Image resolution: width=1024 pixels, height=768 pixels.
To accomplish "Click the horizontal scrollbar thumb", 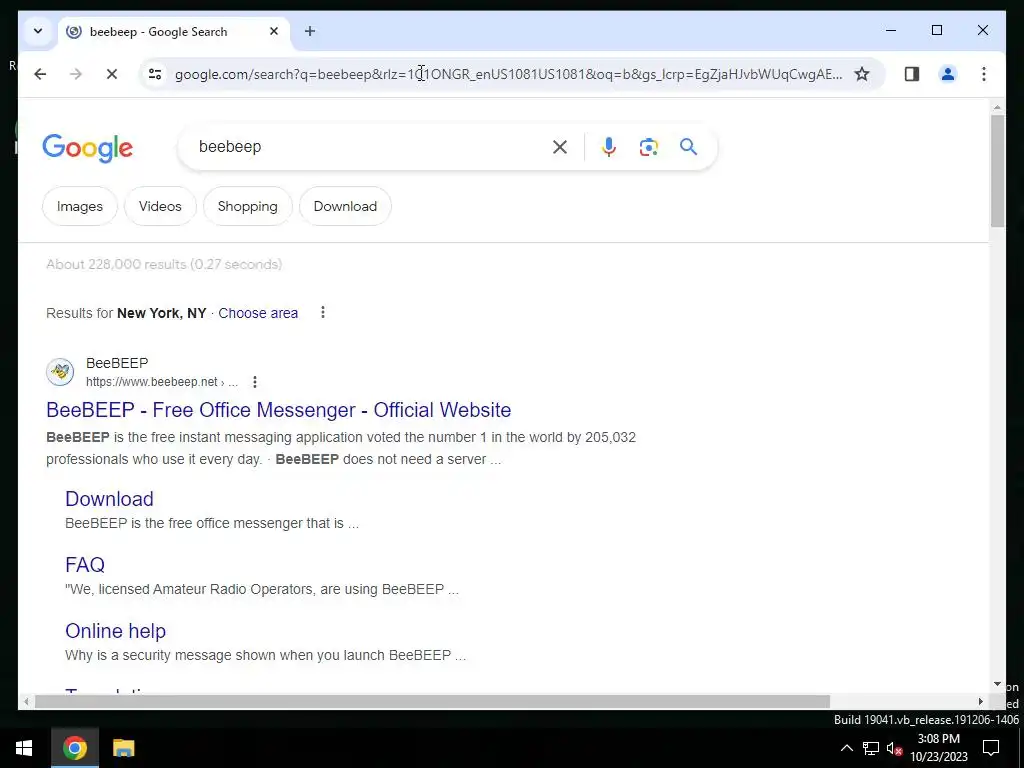I will pos(432,702).
